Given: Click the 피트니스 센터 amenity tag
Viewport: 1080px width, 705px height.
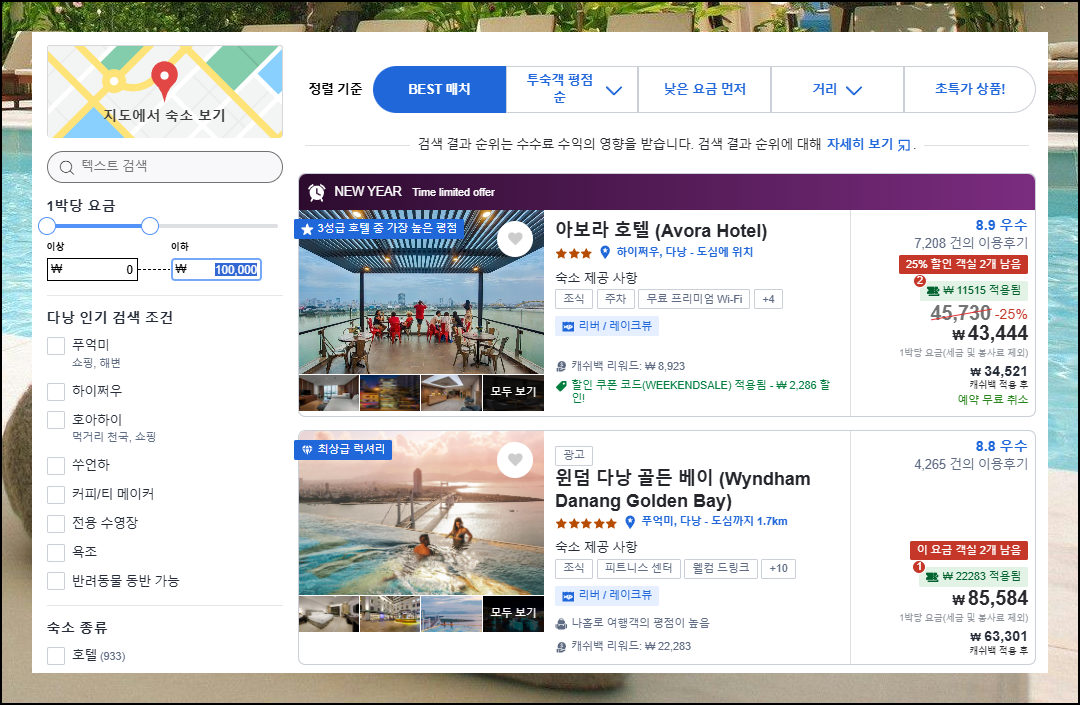Looking at the screenshot, I should (638, 568).
